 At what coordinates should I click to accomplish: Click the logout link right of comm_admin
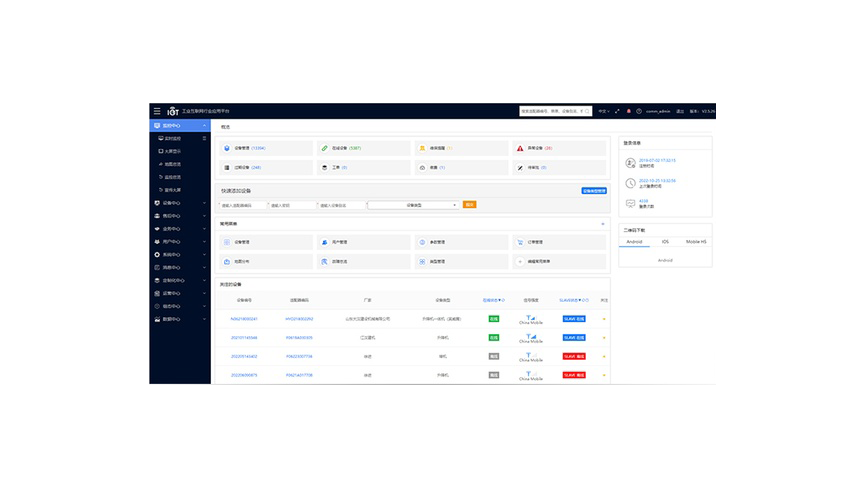click(680, 111)
